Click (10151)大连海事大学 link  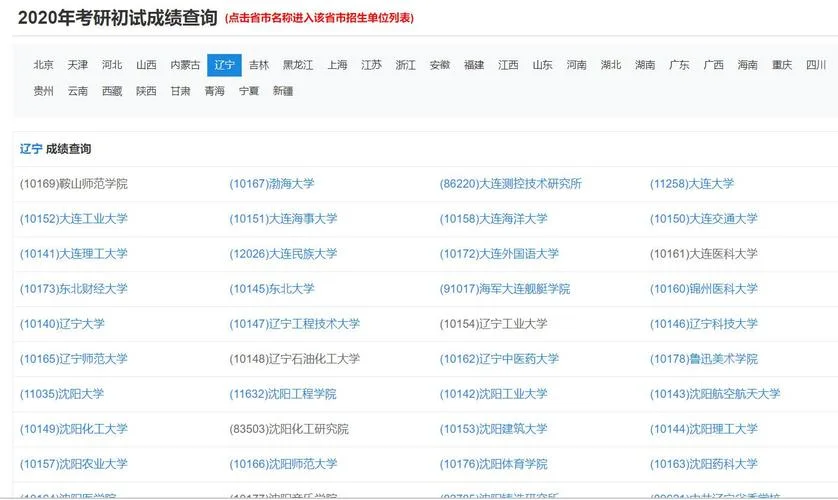click(x=283, y=219)
